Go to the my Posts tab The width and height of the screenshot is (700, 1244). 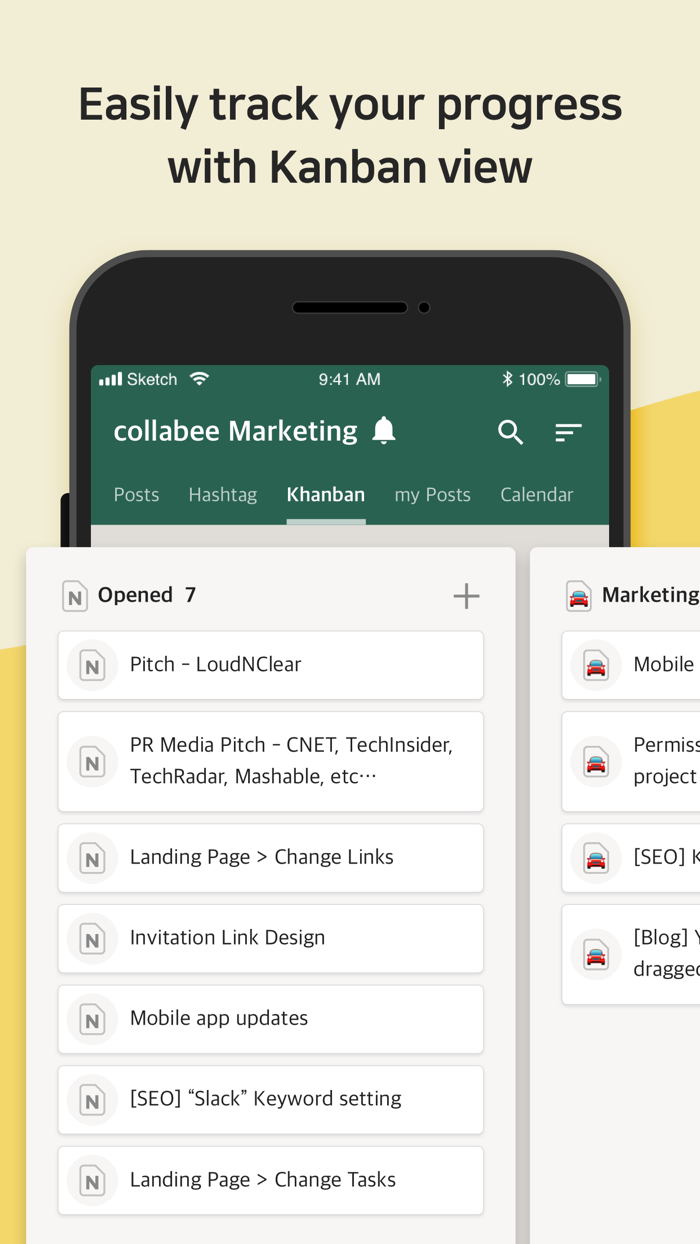pos(432,494)
